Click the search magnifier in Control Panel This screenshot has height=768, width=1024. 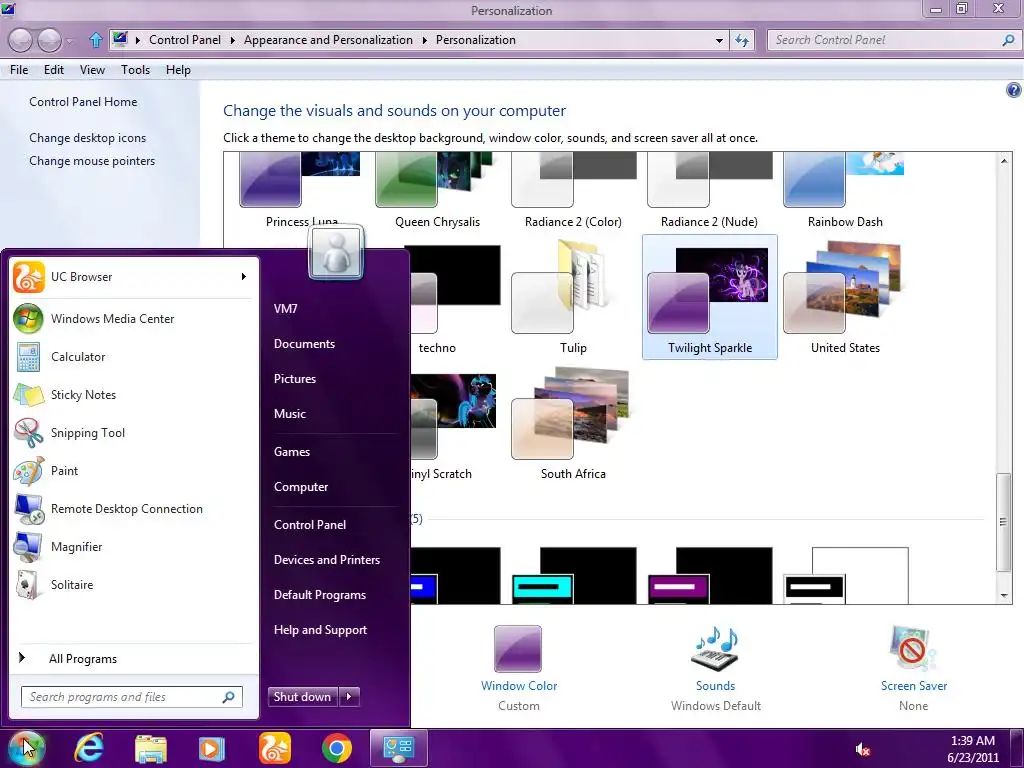[1008, 40]
